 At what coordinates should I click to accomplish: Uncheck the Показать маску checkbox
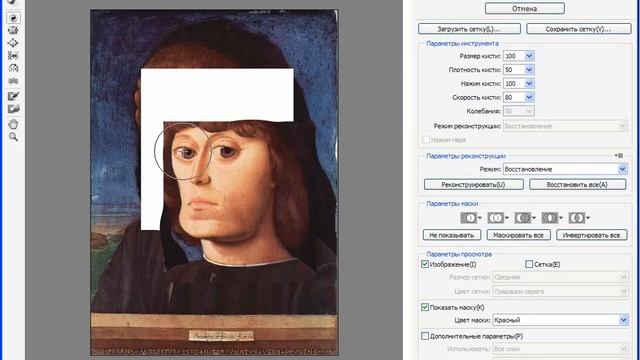click(424, 307)
